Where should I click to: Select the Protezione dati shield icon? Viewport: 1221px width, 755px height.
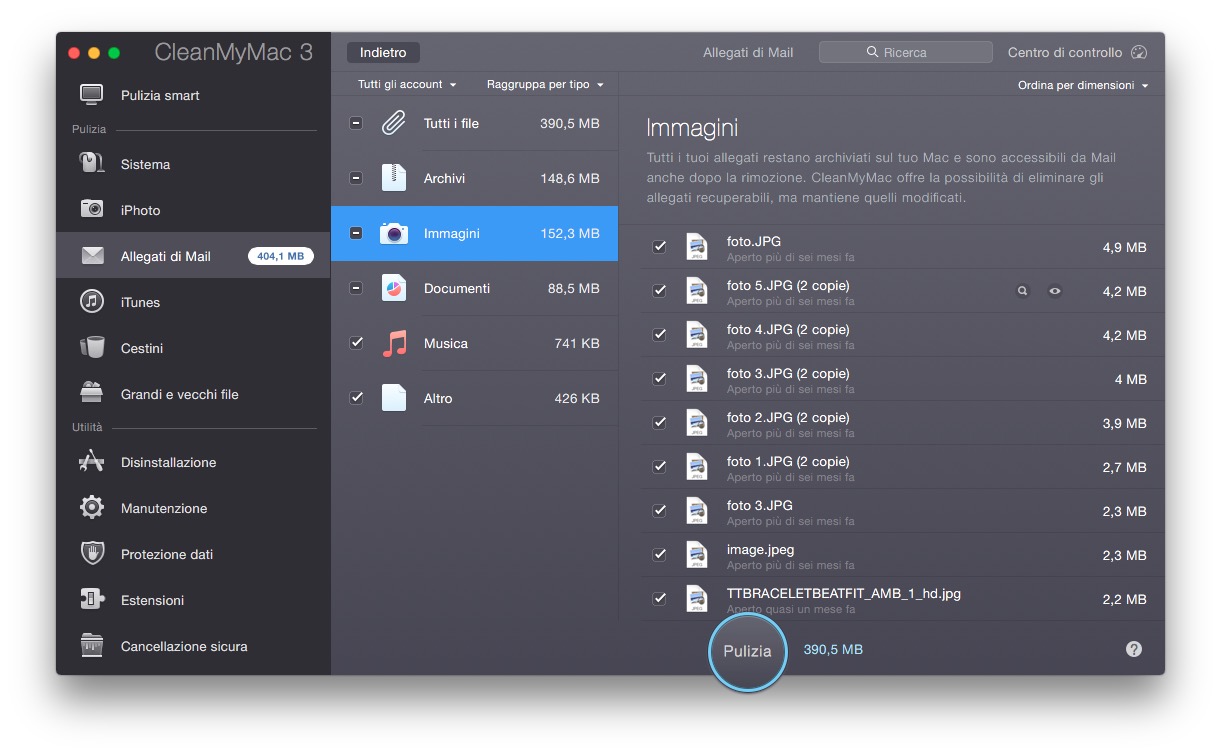(92, 553)
